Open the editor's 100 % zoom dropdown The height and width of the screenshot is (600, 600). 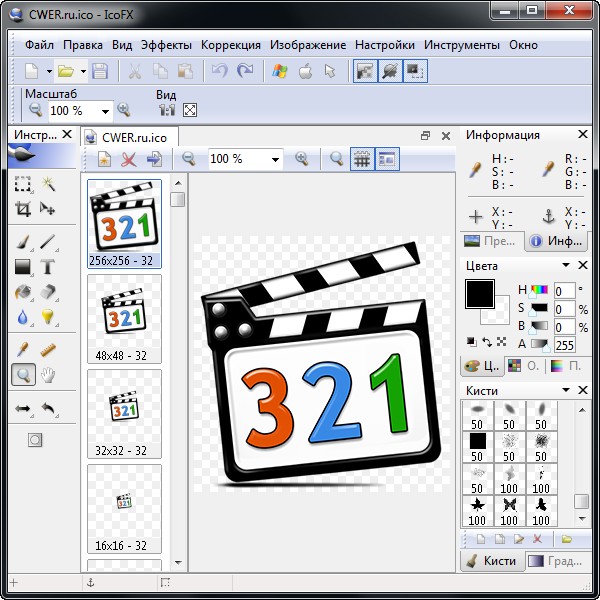point(275,159)
